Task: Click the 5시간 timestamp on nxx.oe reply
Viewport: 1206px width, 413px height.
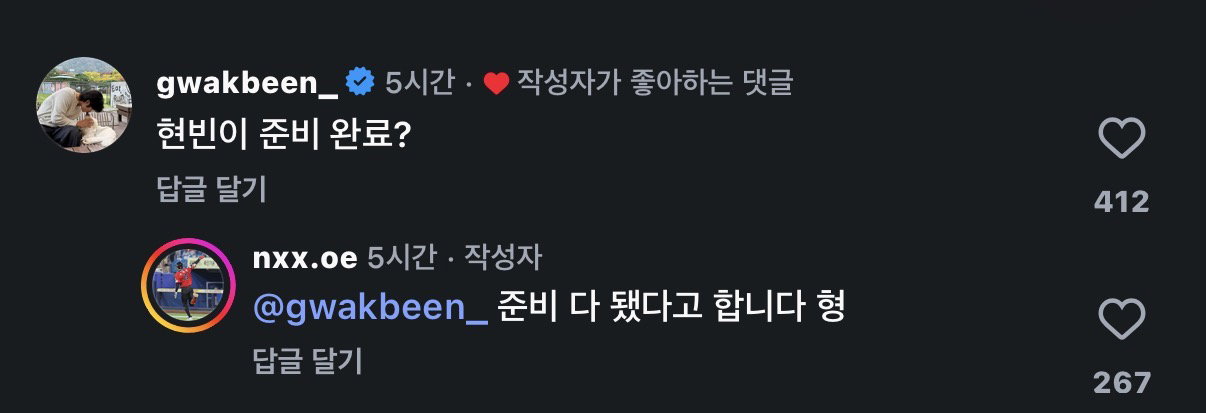Action: tap(401, 257)
